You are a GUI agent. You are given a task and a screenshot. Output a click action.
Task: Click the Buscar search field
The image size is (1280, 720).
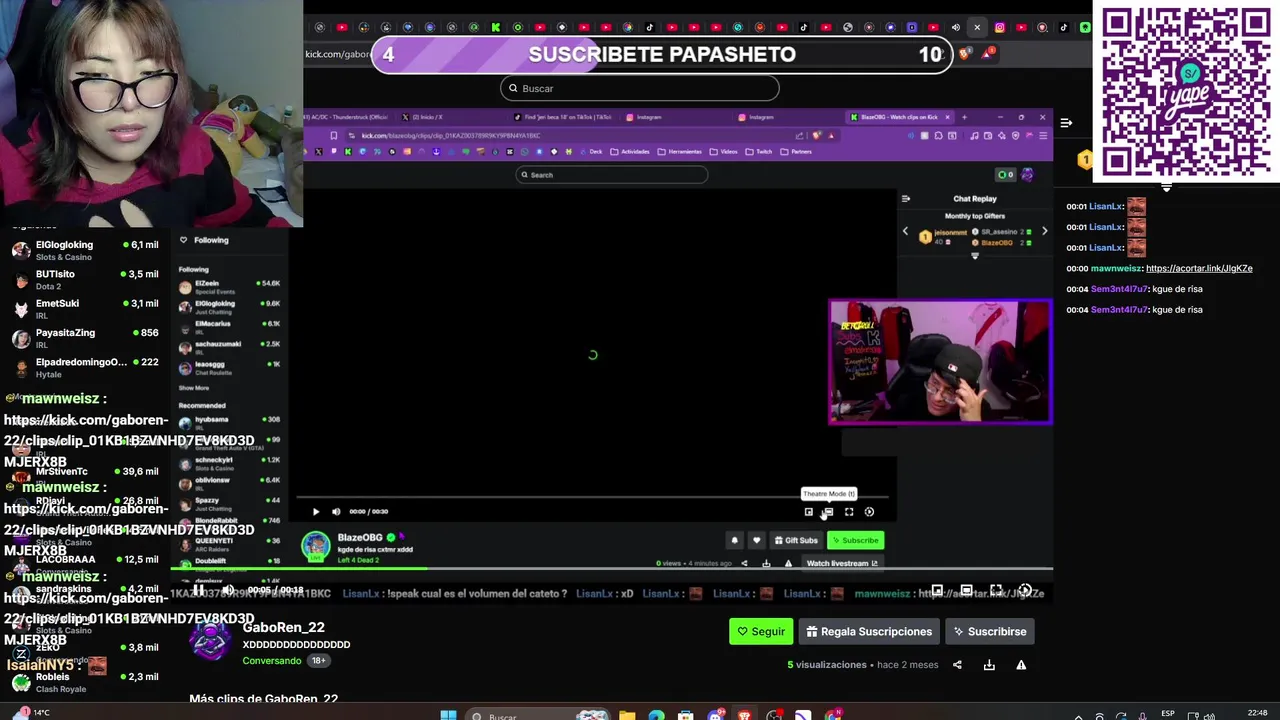pos(640,88)
